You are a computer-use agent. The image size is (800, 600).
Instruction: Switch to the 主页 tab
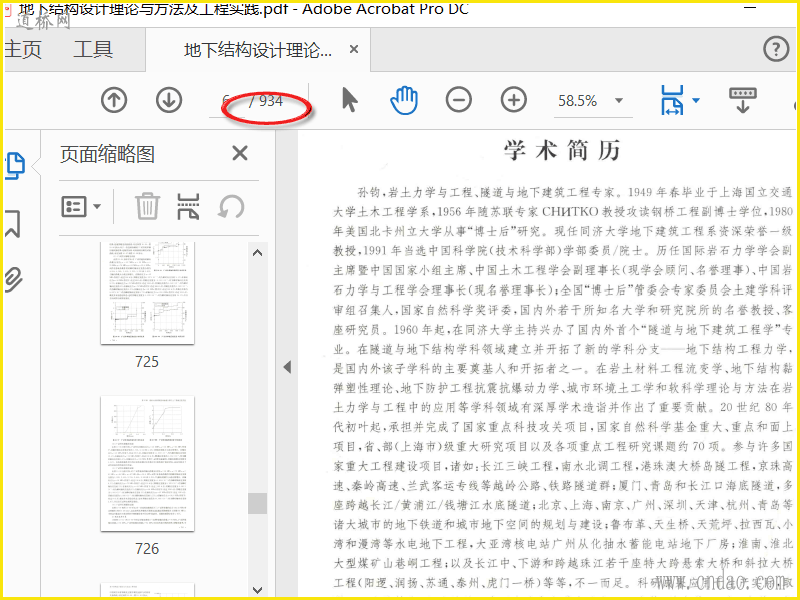(x=23, y=50)
